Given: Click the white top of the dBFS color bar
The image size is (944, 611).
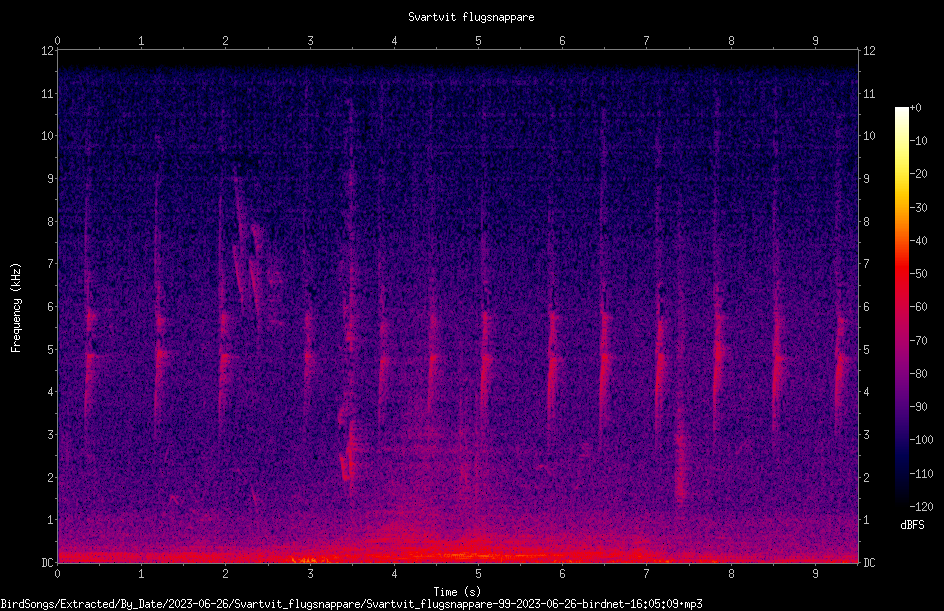Looking at the screenshot, I should pyautogui.click(x=902, y=114).
